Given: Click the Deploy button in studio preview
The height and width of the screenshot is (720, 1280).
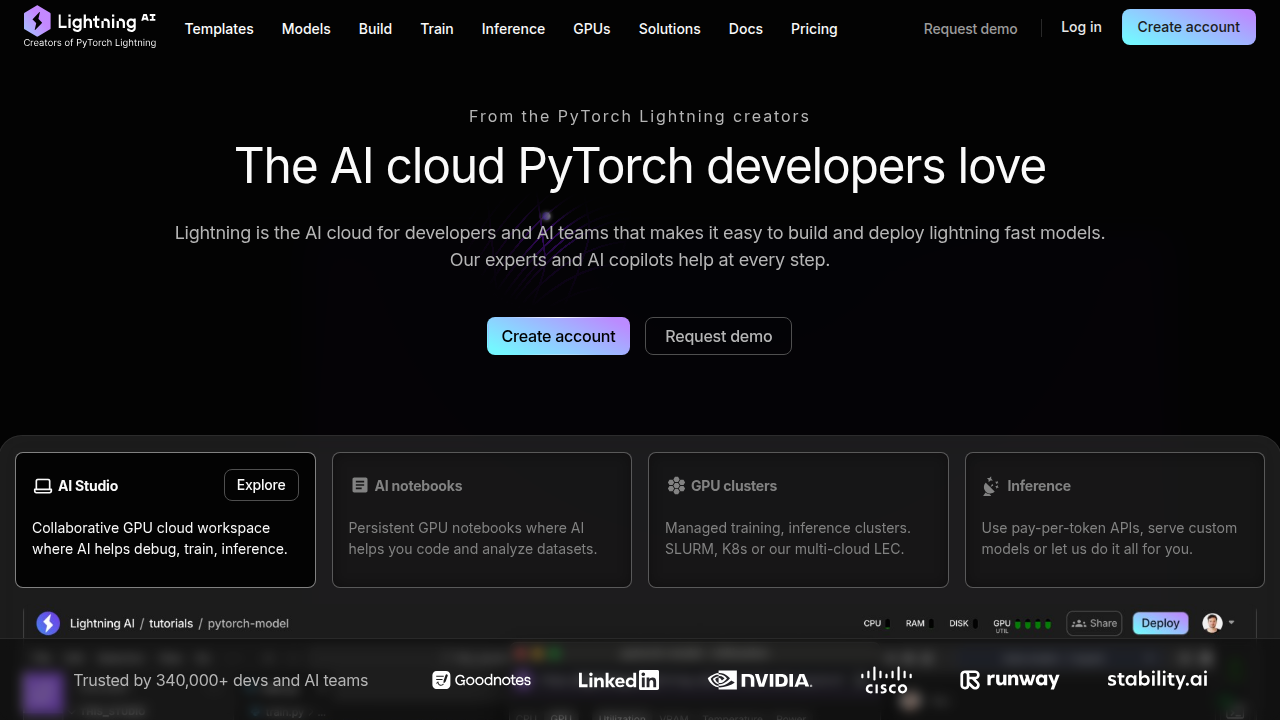Looking at the screenshot, I should 1160,623.
